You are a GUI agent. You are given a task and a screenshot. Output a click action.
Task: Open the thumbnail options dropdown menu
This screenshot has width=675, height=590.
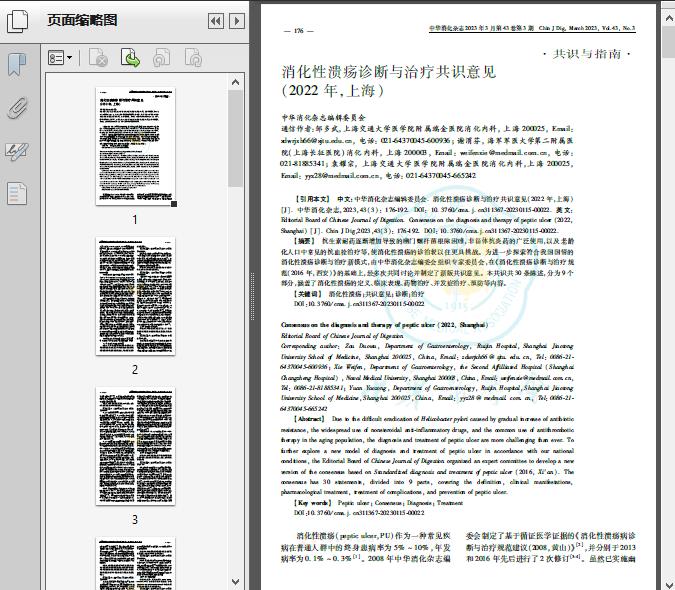coord(60,58)
